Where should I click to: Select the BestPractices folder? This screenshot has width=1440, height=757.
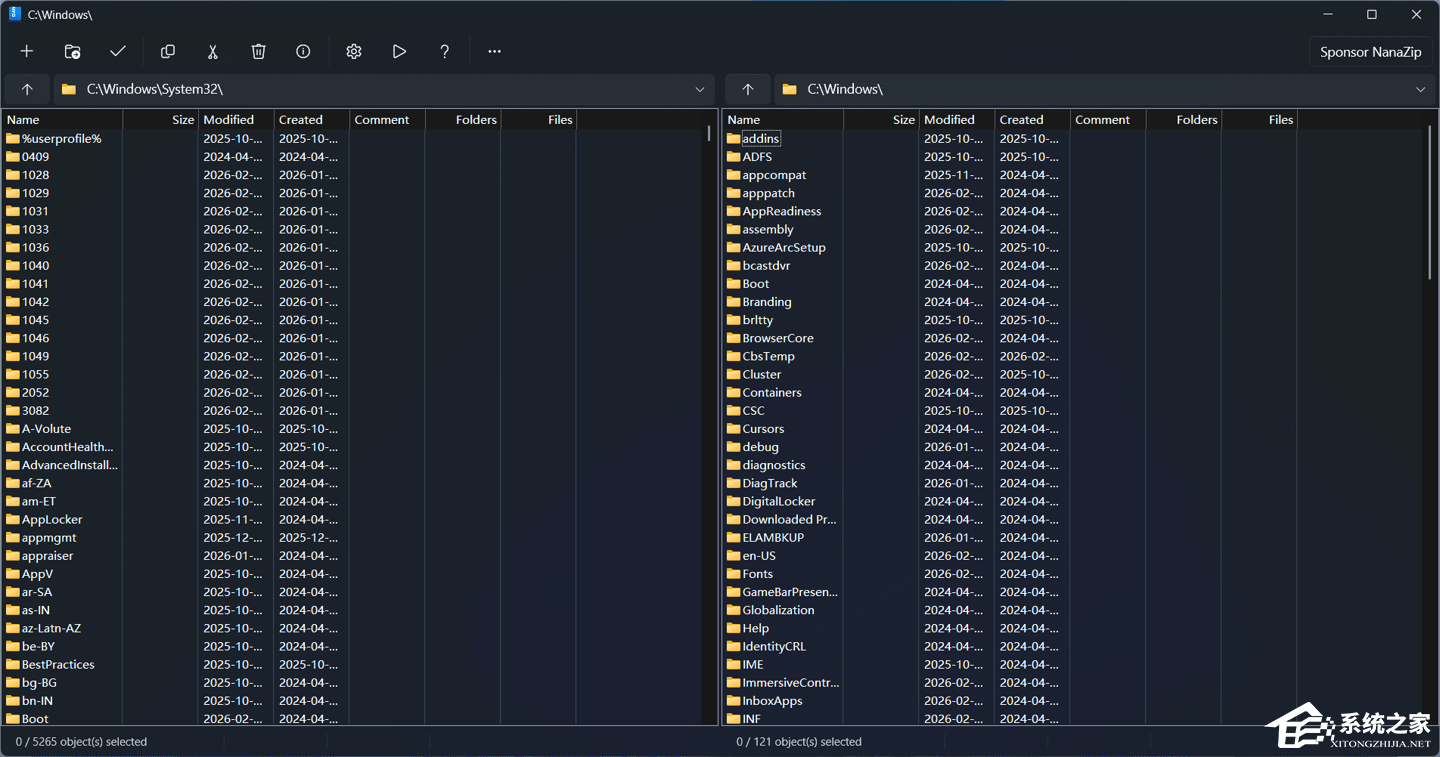click(x=58, y=664)
